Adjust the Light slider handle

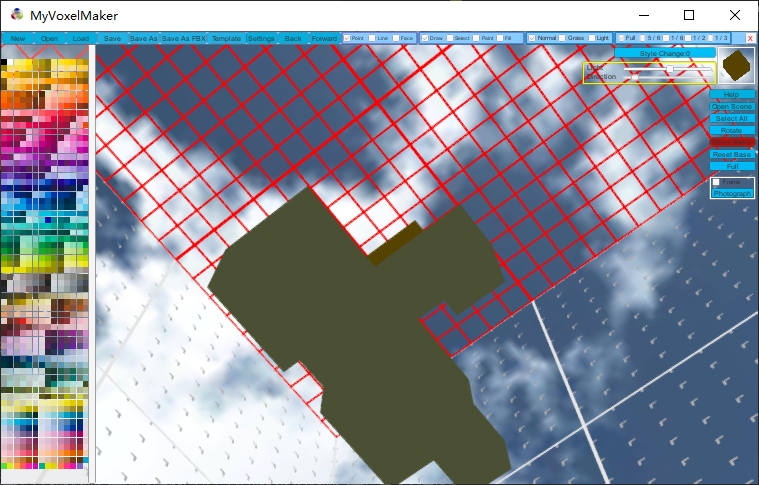click(670, 69)
